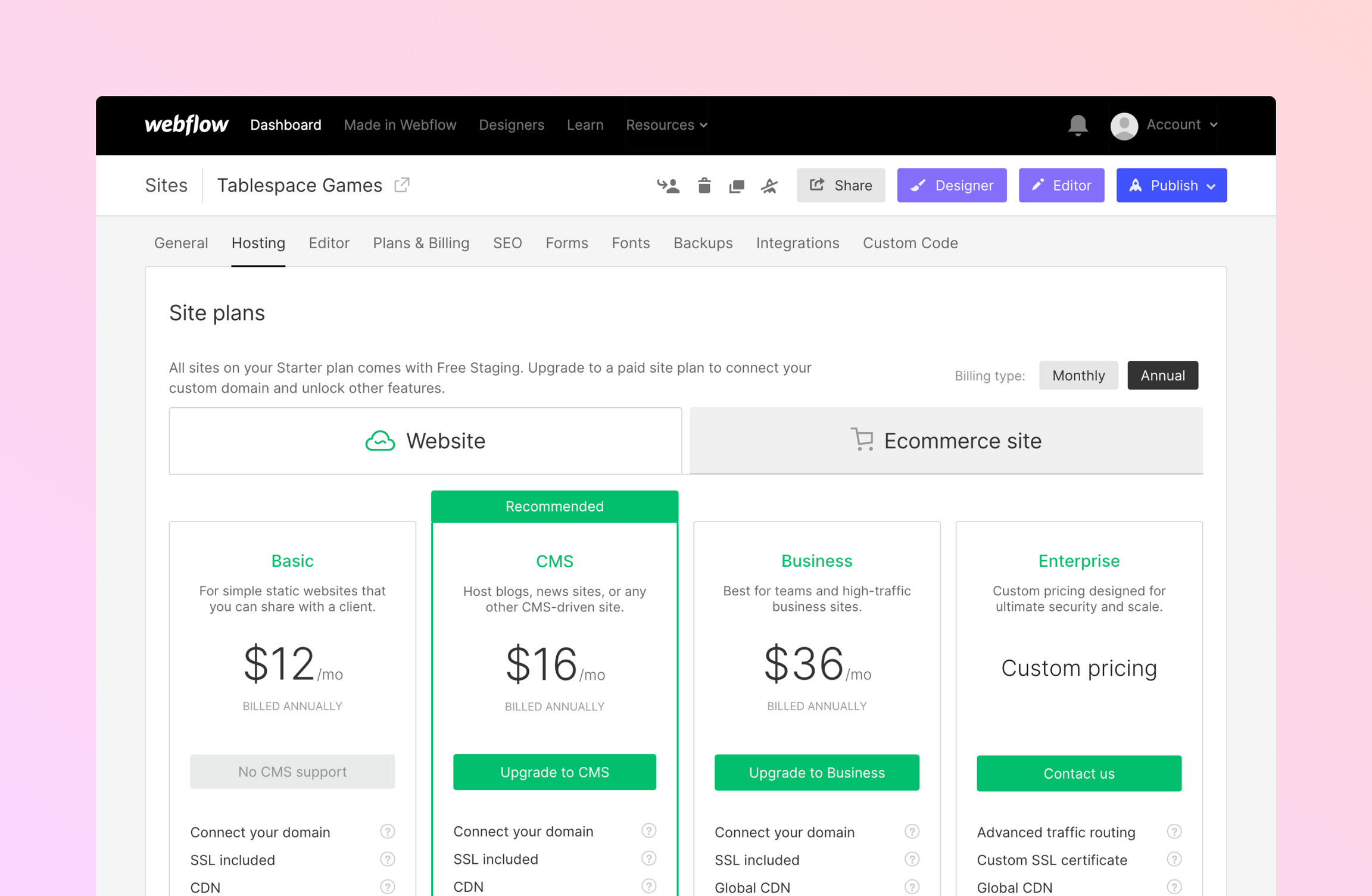Go back to Sites
The image size is (1372, 896).
click(x=166, y=186)
